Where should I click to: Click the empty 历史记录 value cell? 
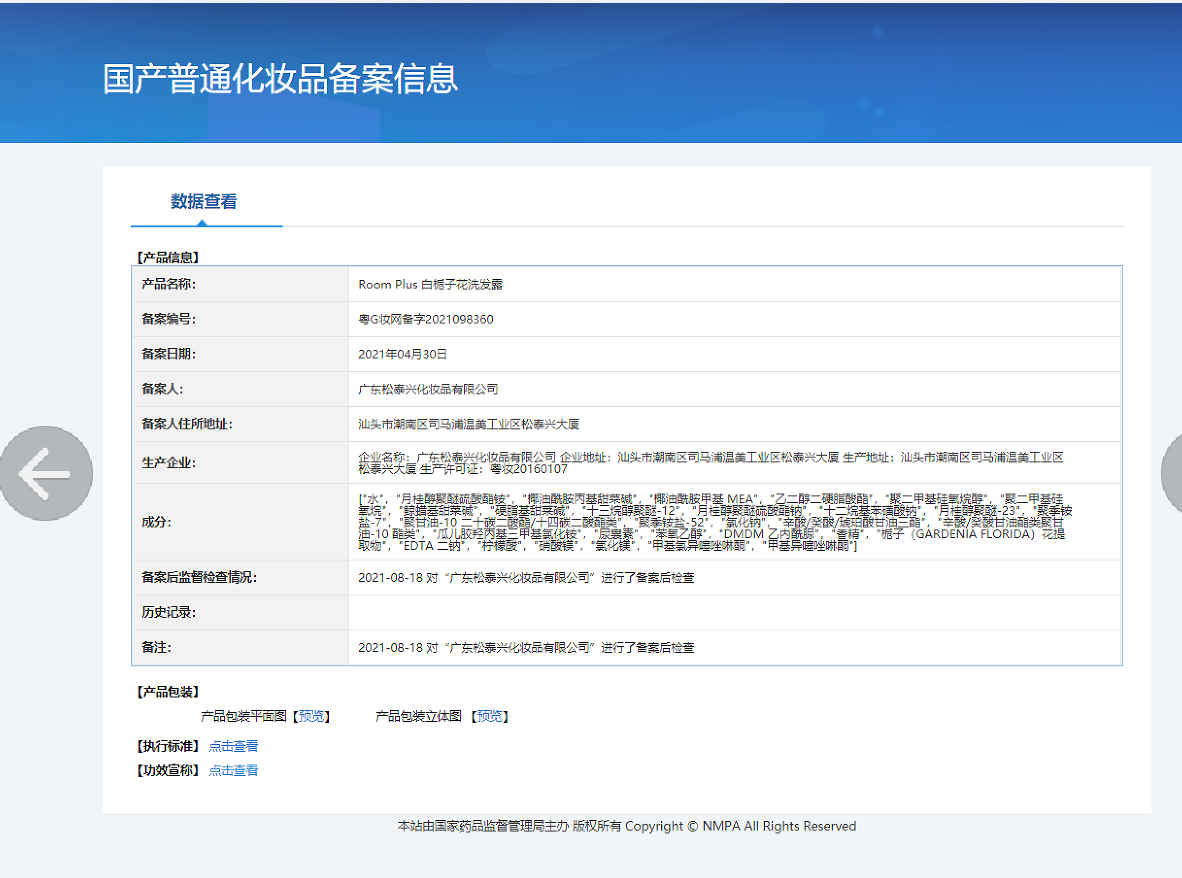pos(734,612)
